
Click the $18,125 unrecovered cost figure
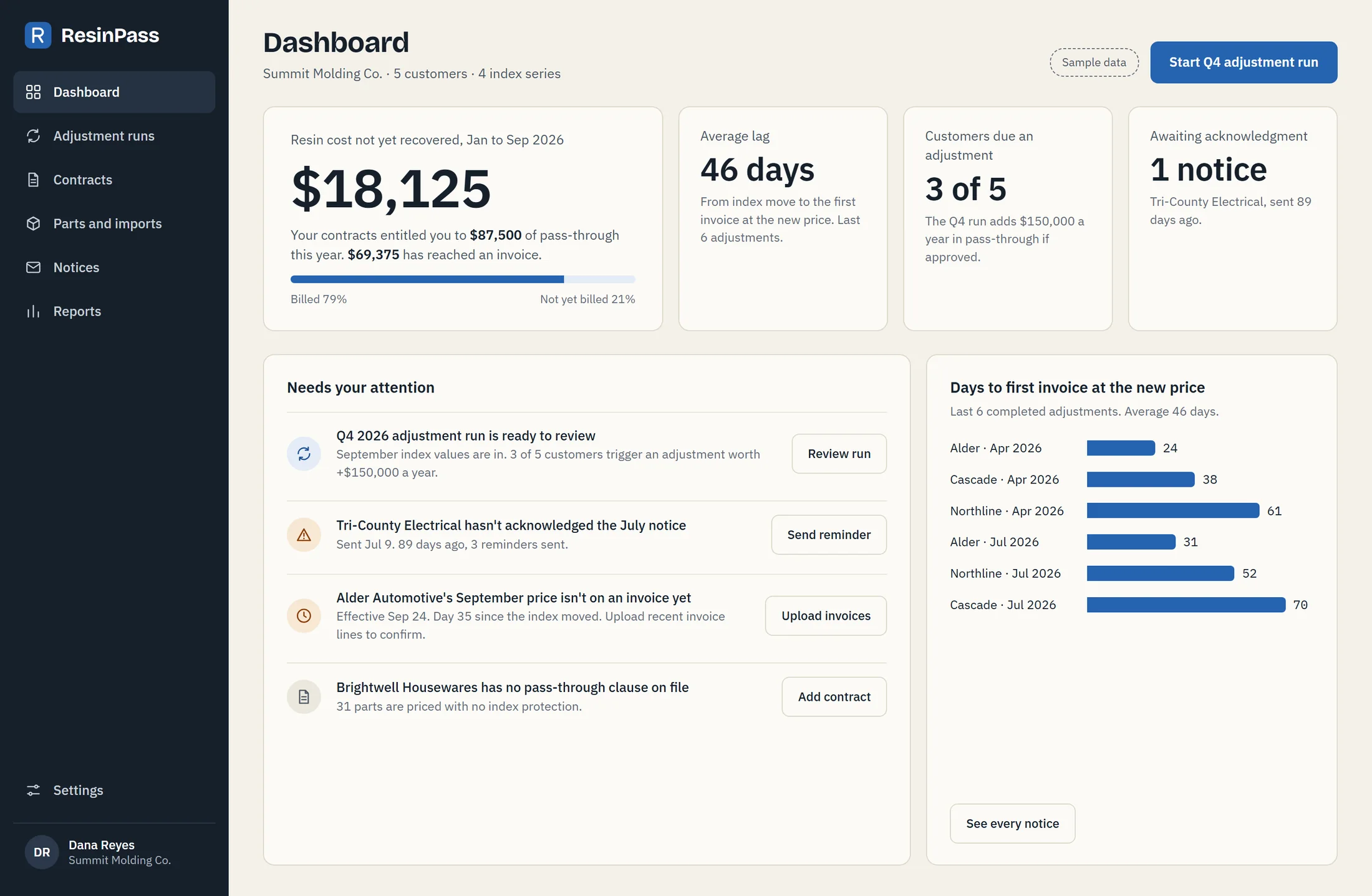[391, 188]
